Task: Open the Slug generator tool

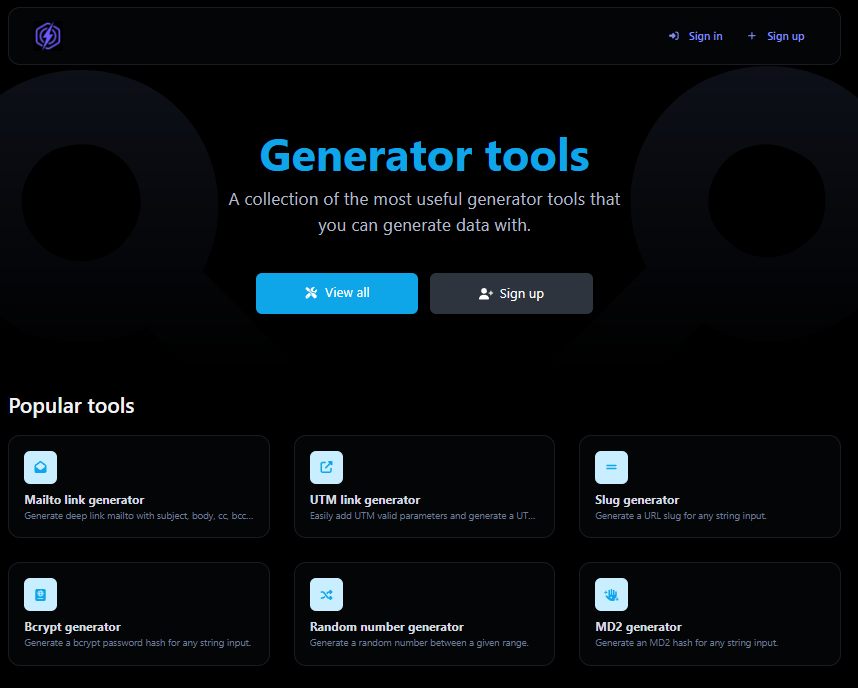Action: [709, 487]
